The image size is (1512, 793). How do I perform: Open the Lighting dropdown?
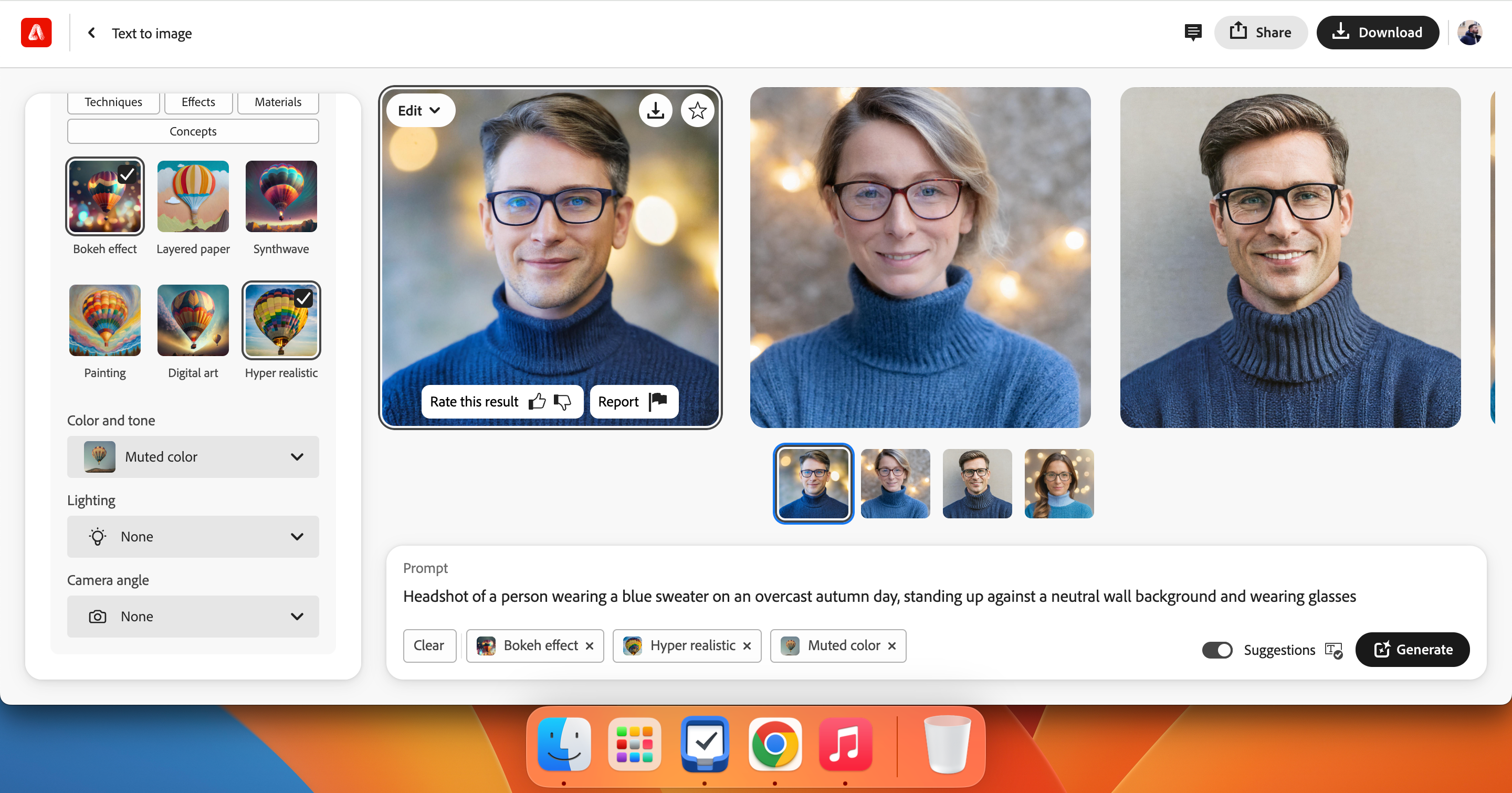click(193, 537)
